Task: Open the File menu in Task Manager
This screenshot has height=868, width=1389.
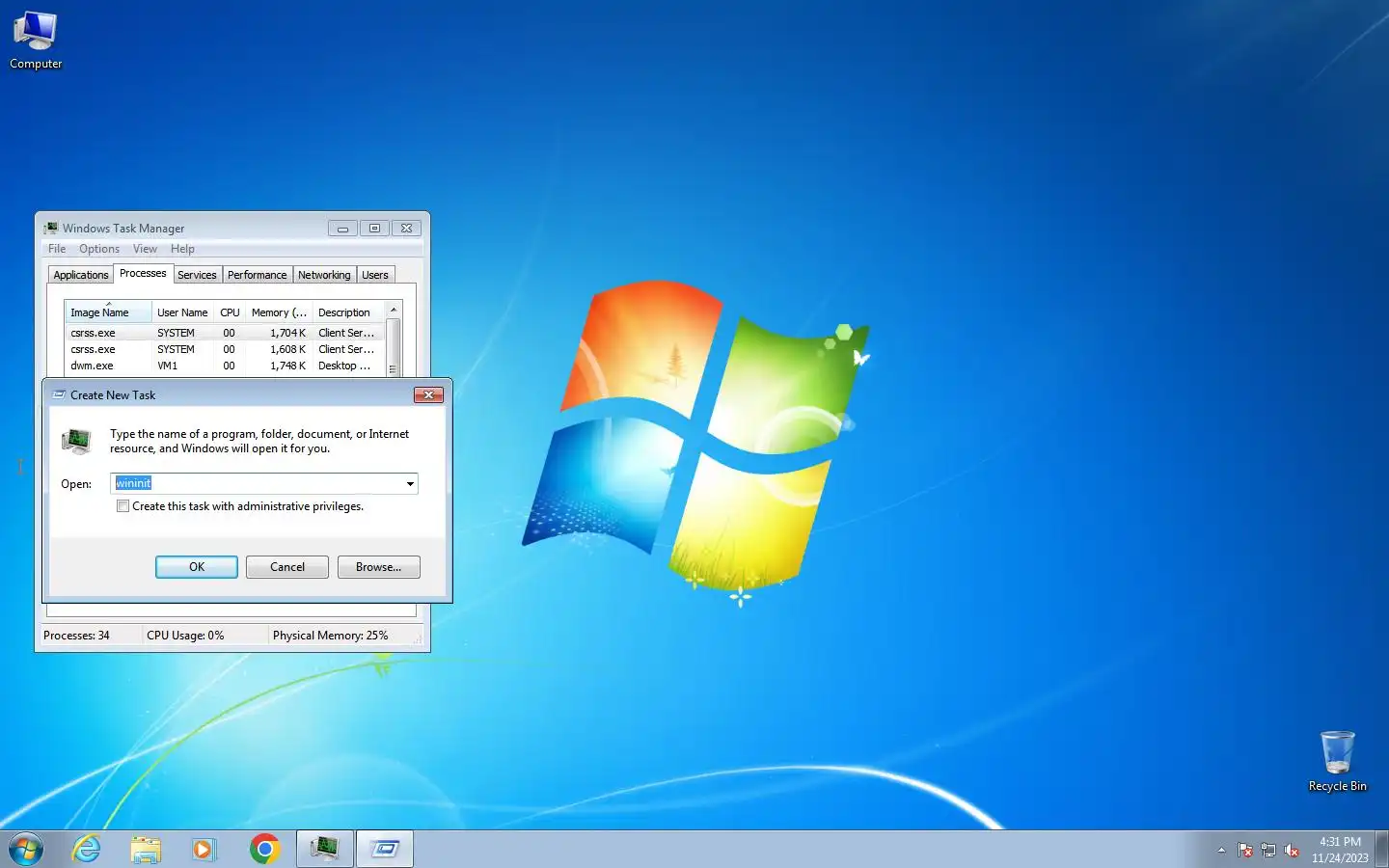Action: pos(57,249)
